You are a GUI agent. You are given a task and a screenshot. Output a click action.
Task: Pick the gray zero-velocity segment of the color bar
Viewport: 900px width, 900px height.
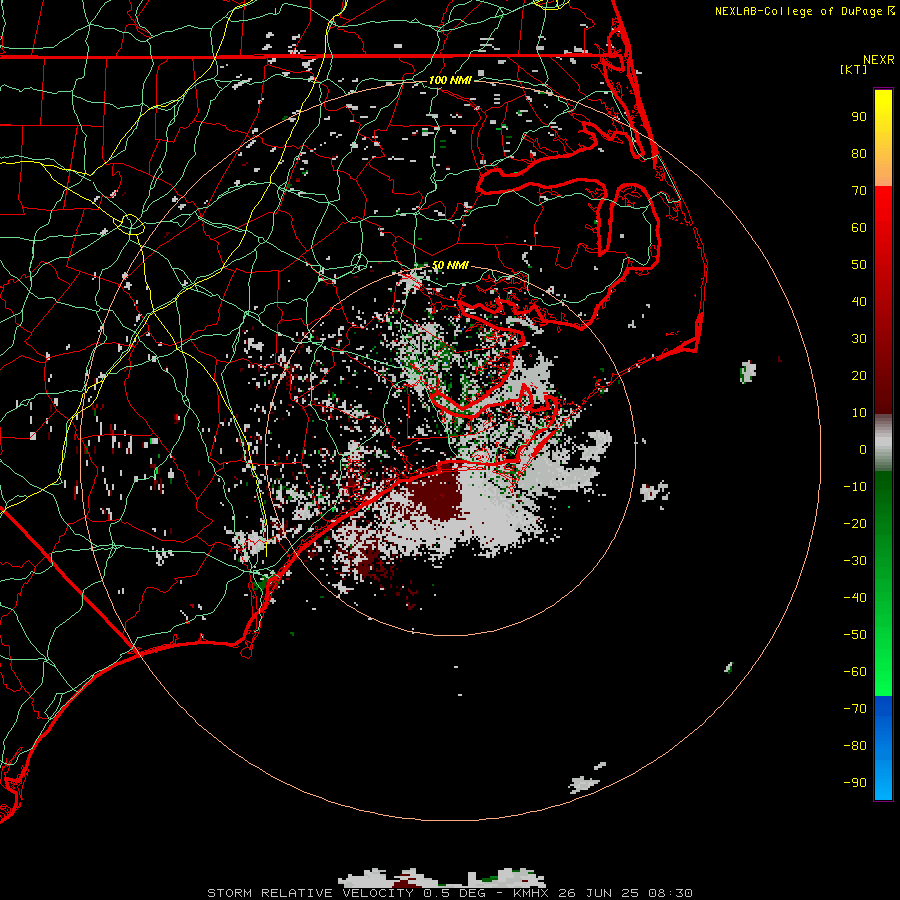(x=883, y=443)
